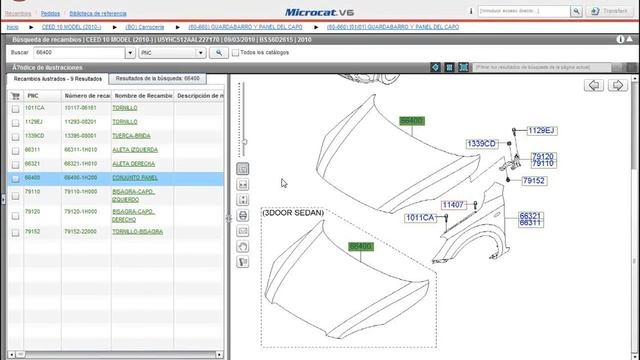Go to next illustration with right arrow

pos(618,85)
